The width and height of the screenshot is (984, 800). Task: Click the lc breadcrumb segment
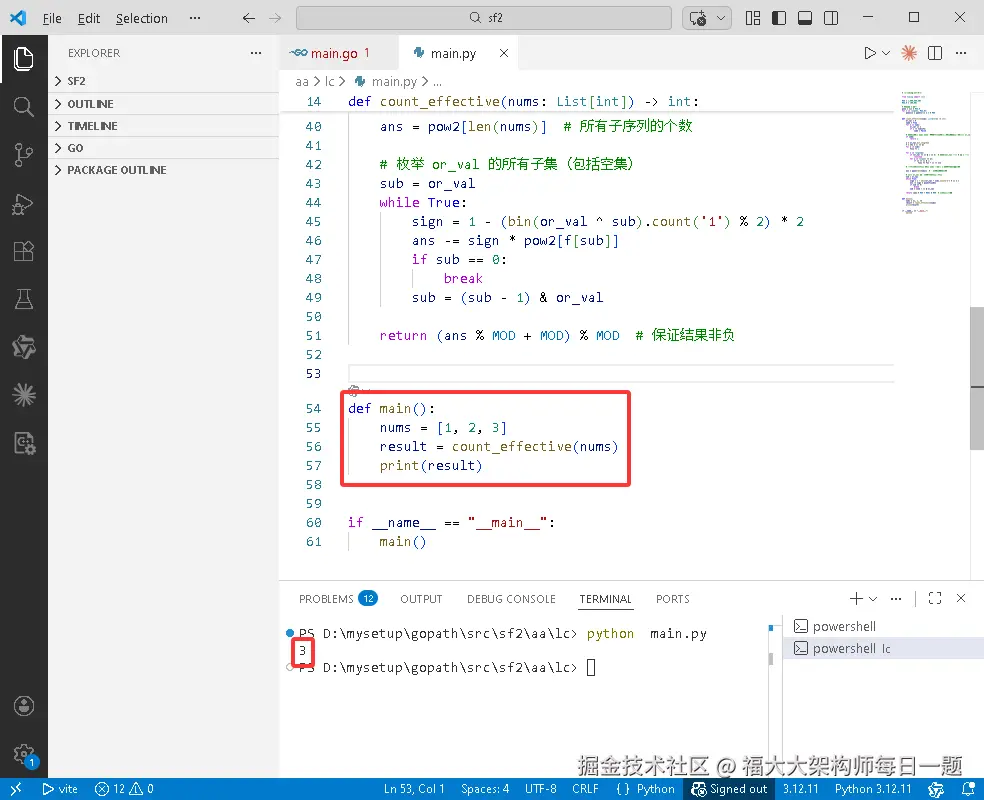329,82
